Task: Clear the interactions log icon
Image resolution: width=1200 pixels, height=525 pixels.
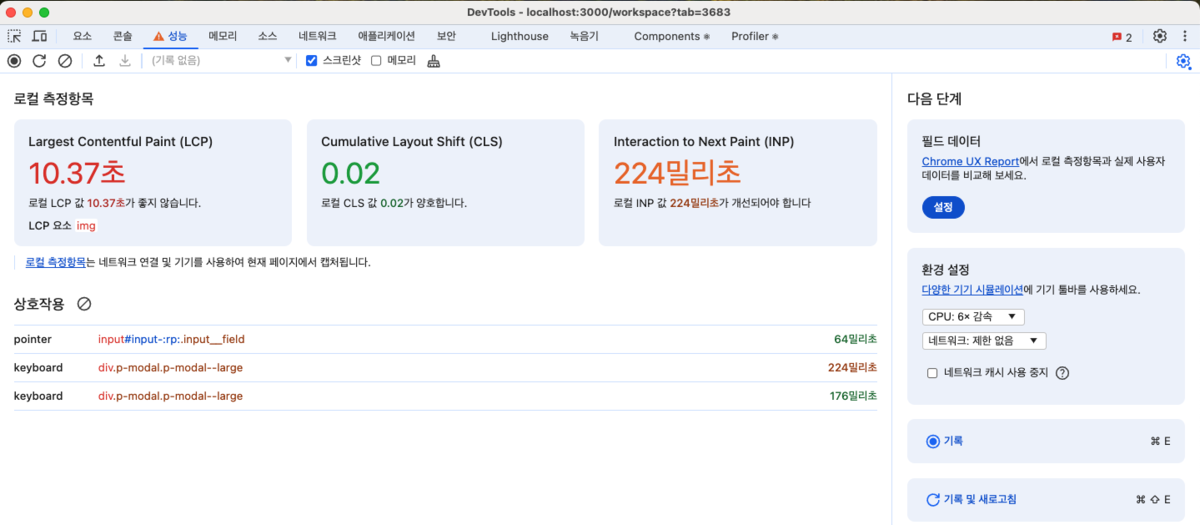Action: (x=85, y=303)
